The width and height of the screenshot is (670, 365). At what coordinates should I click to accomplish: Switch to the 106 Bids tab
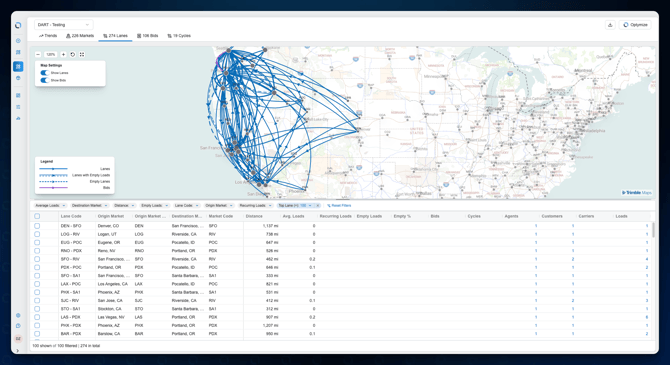click(147, 36)
